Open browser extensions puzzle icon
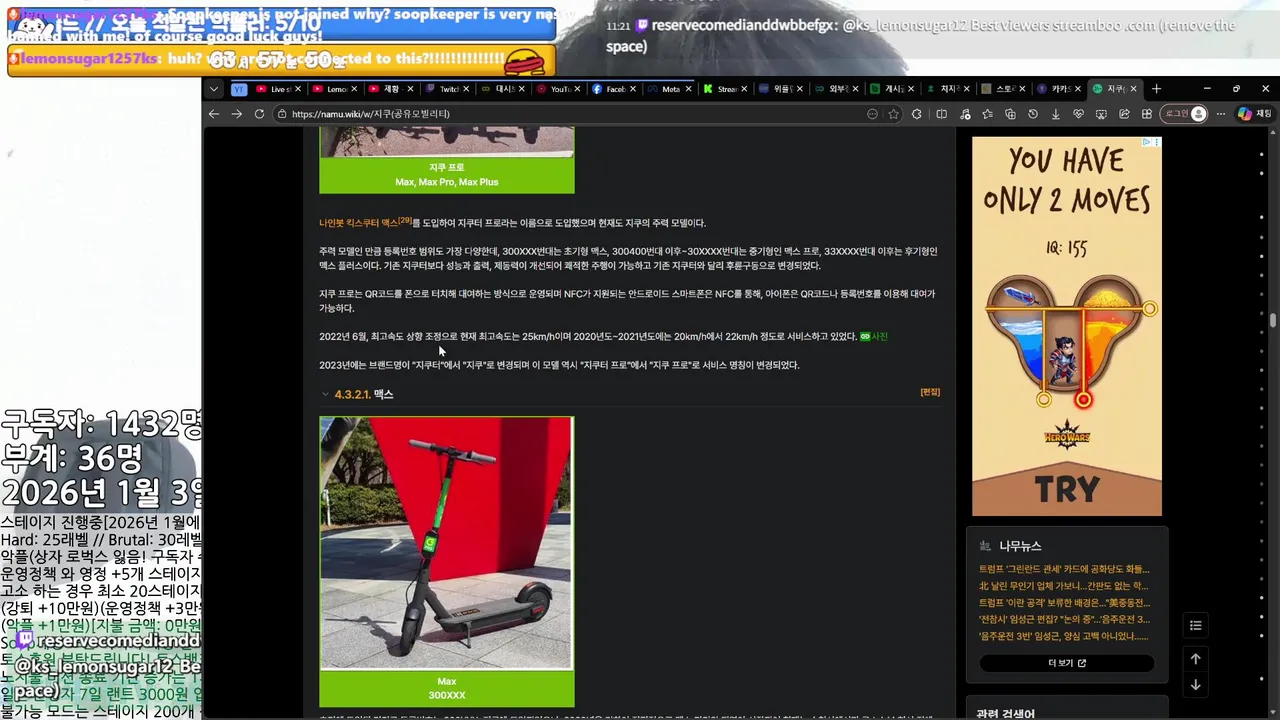This screenshot has height=720, width=1280. point(917,114)
